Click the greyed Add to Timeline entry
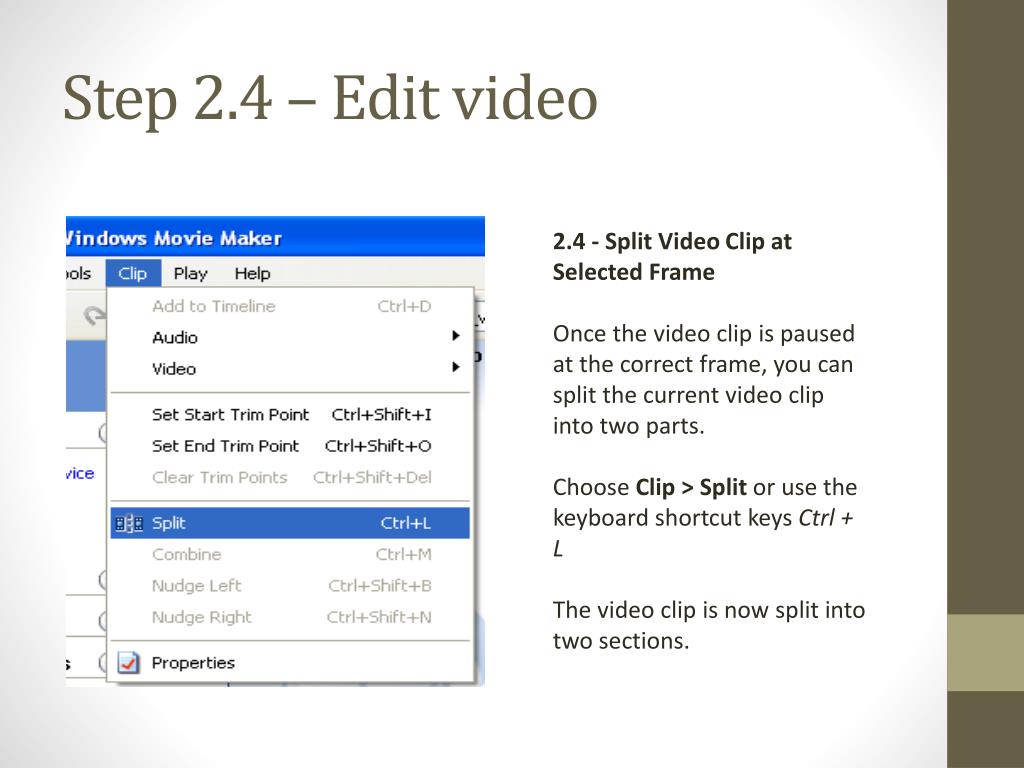The image size is (1024, 768). pos(290,306)
